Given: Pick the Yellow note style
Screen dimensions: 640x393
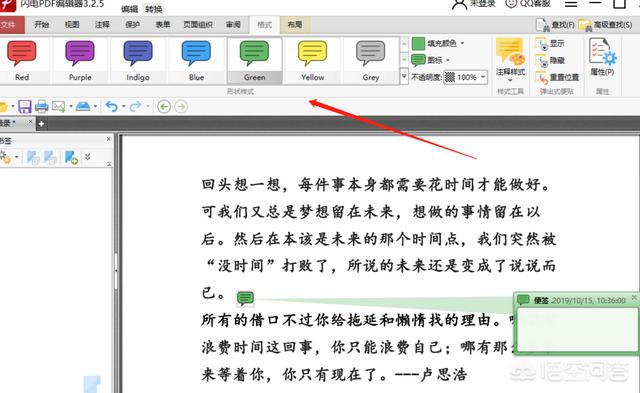Looking at the screenshot, I should pyautogui.click(x=313, y=60).
